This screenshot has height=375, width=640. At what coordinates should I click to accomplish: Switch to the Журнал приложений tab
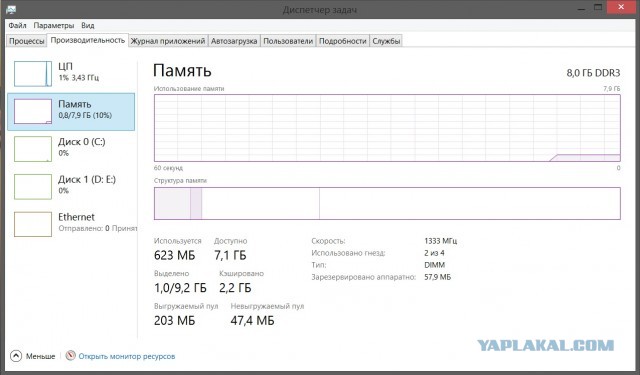[x=168, y=41]
